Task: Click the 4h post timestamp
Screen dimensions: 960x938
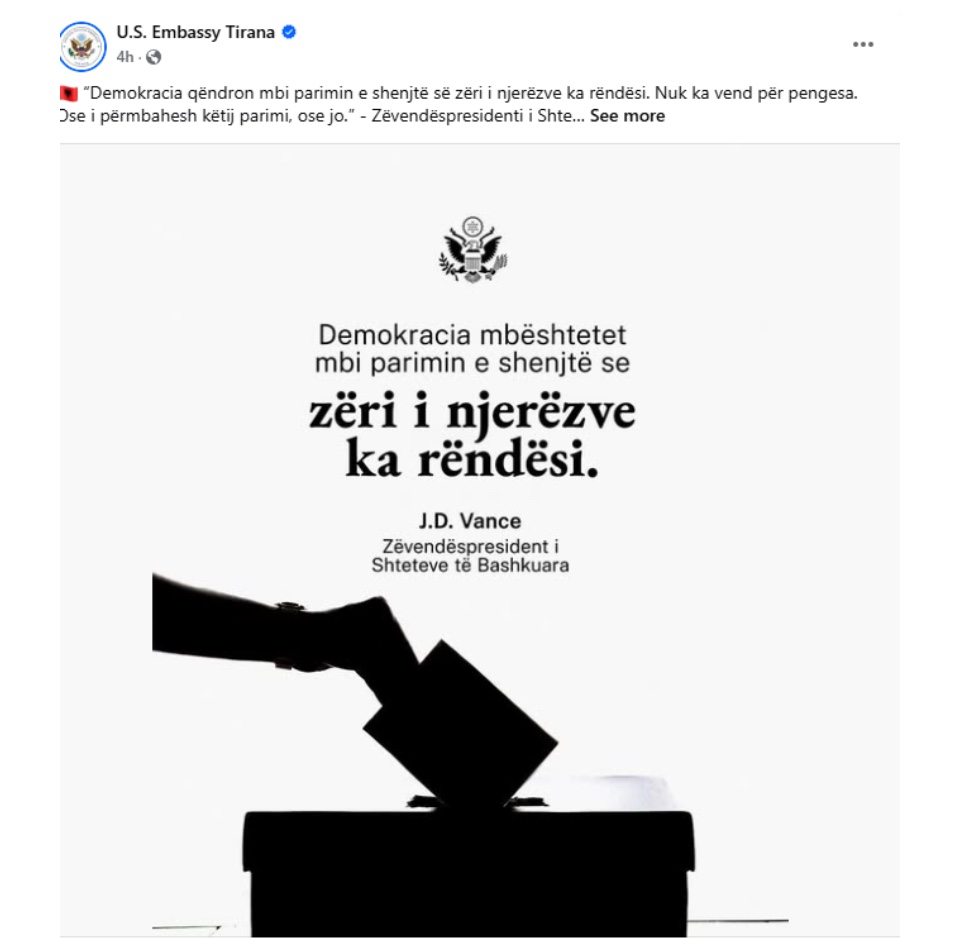Action: click(x=125, y=57)
